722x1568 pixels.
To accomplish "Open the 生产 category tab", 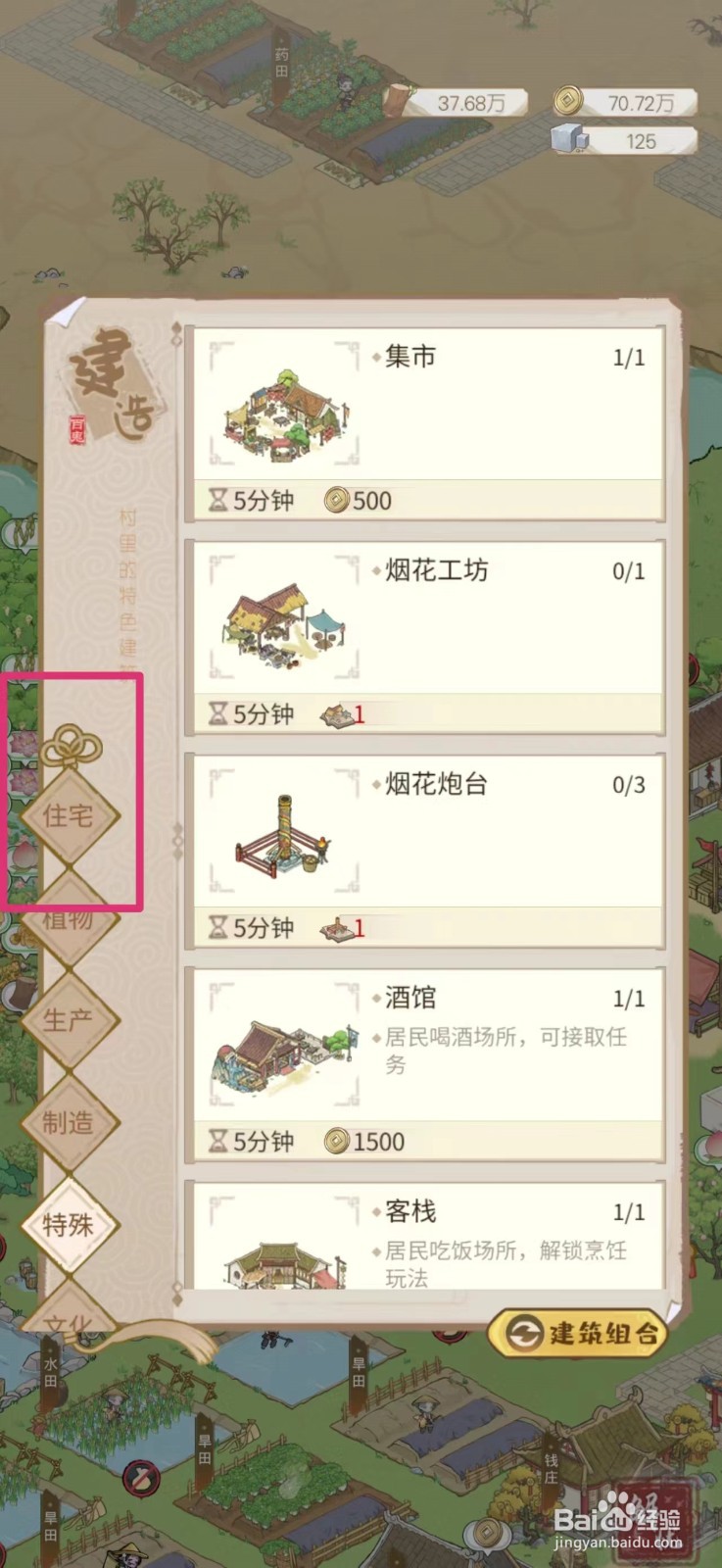I will (x=68, y=1019).
